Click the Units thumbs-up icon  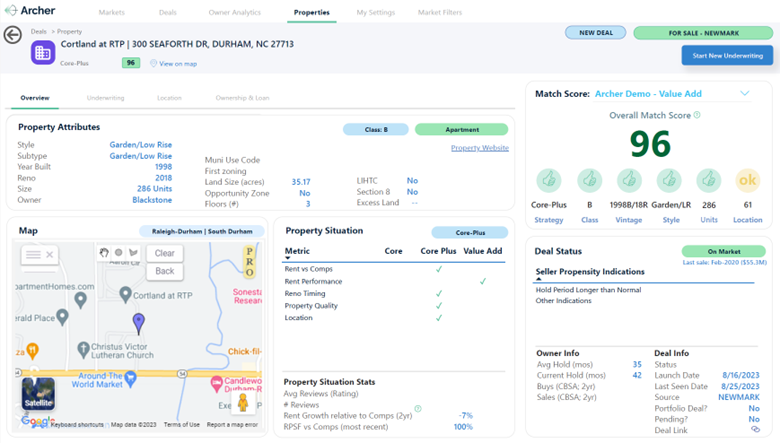[x=708, y=180]
